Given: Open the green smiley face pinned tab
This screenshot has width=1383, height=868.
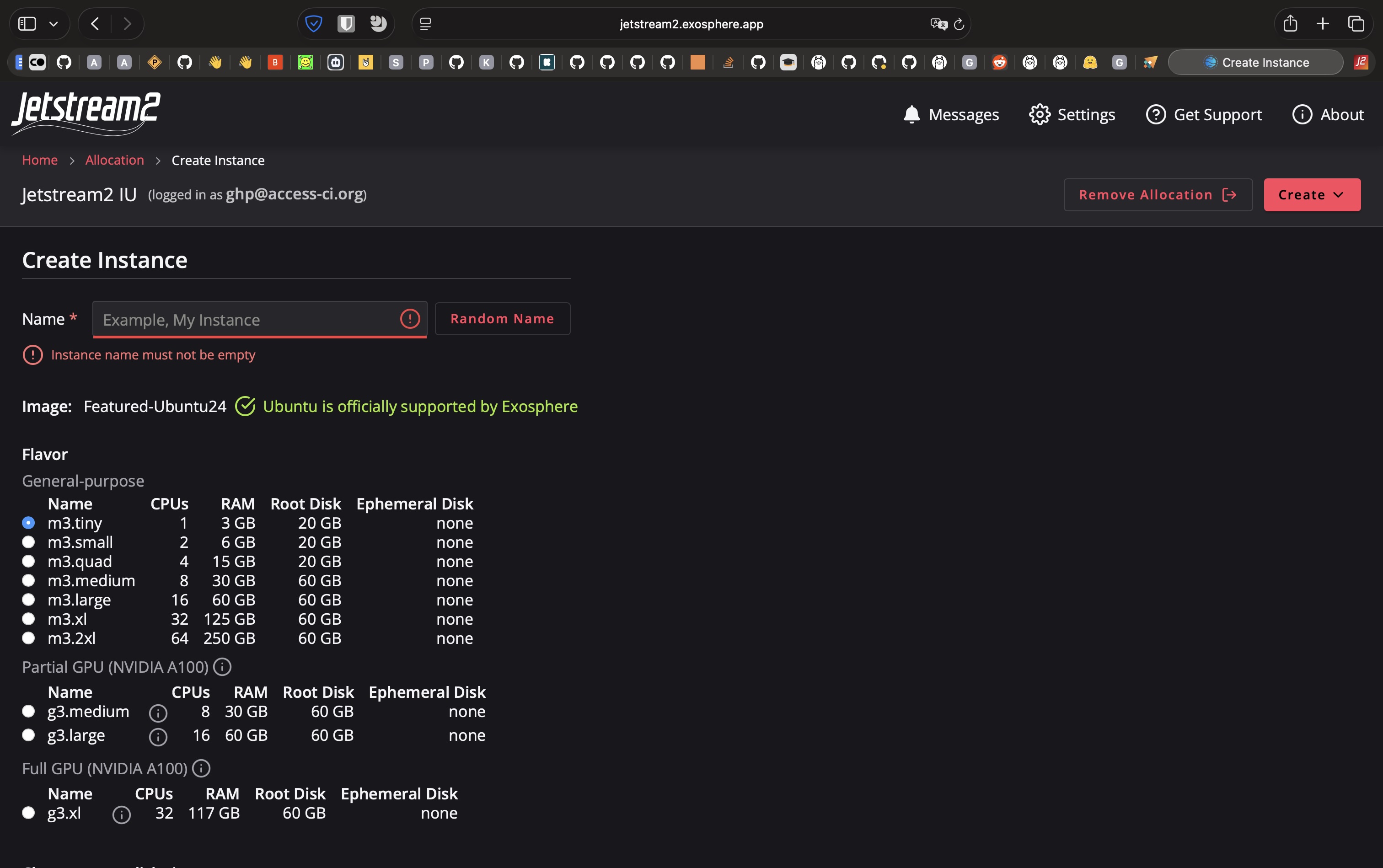Looking at the screenshot, I should tap(306, 62).
